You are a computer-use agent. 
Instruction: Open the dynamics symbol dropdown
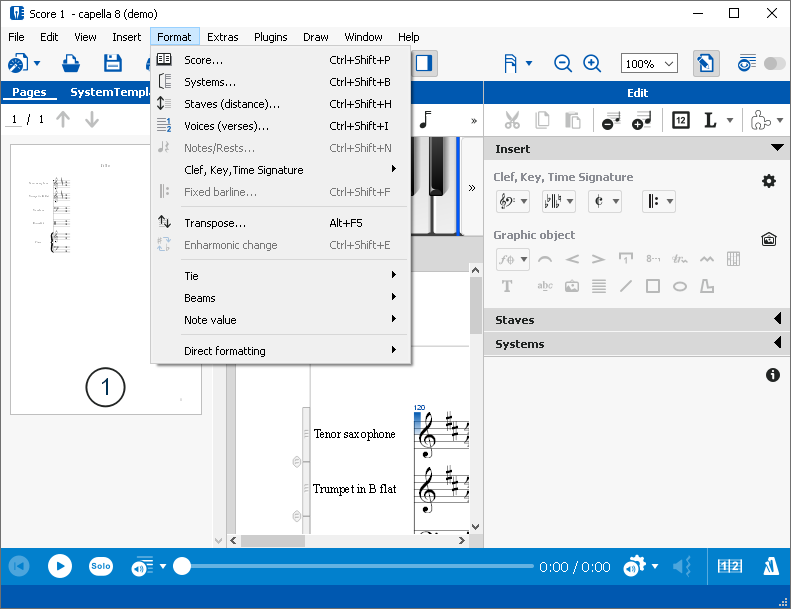coord(513,259)
